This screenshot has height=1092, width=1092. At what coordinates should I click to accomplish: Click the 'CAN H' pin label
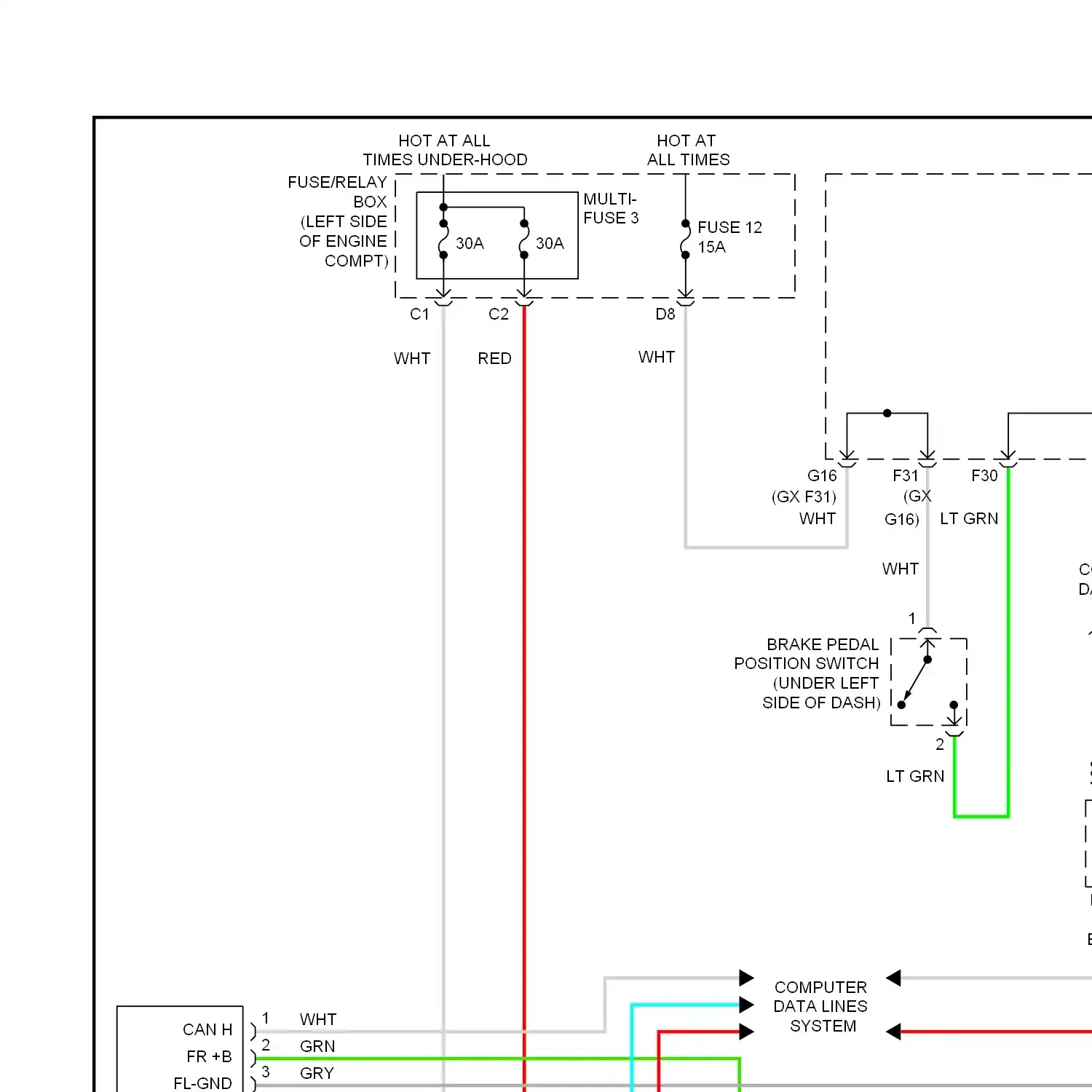[x=207, y=1030]
